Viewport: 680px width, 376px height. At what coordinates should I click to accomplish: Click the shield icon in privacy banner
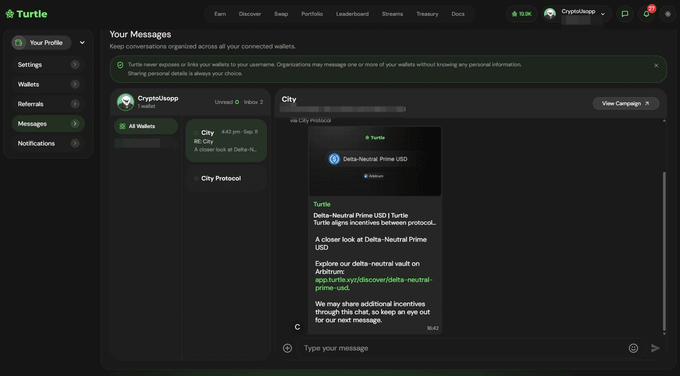coord(120,65)
